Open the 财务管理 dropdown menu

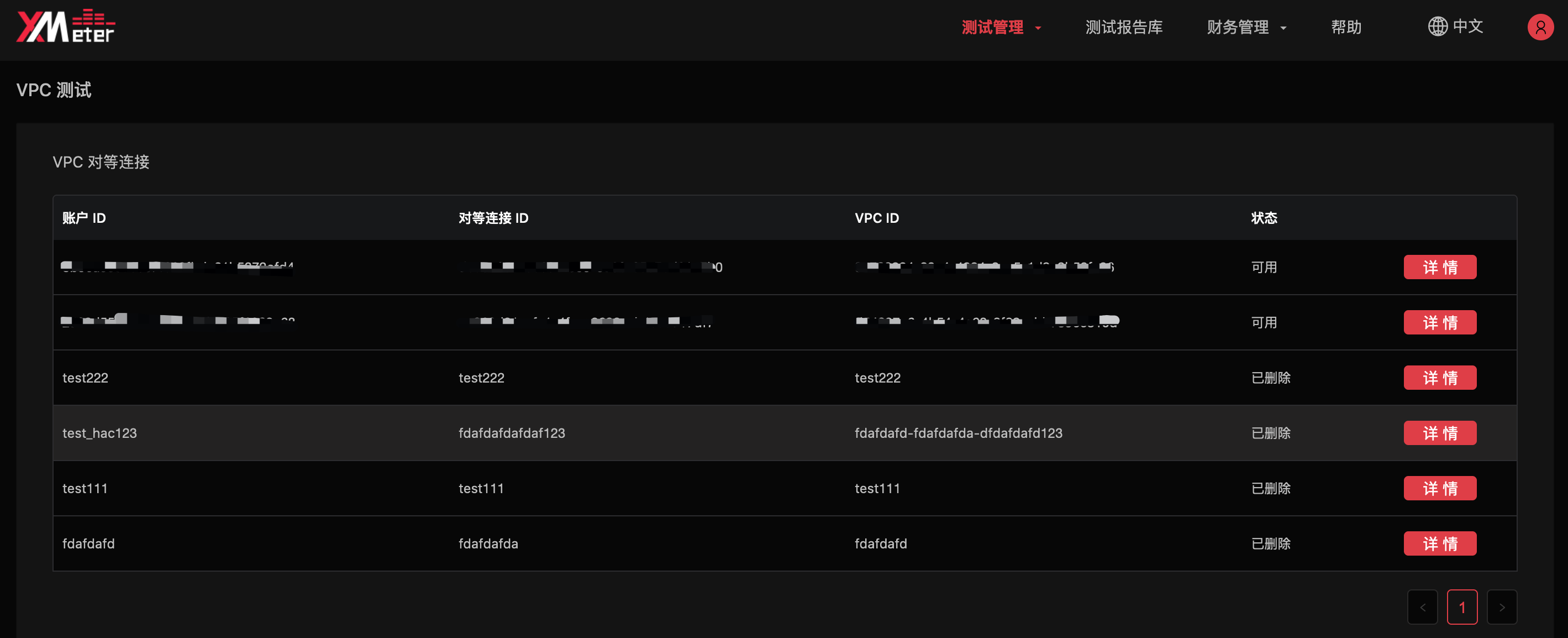point(1239,27)
